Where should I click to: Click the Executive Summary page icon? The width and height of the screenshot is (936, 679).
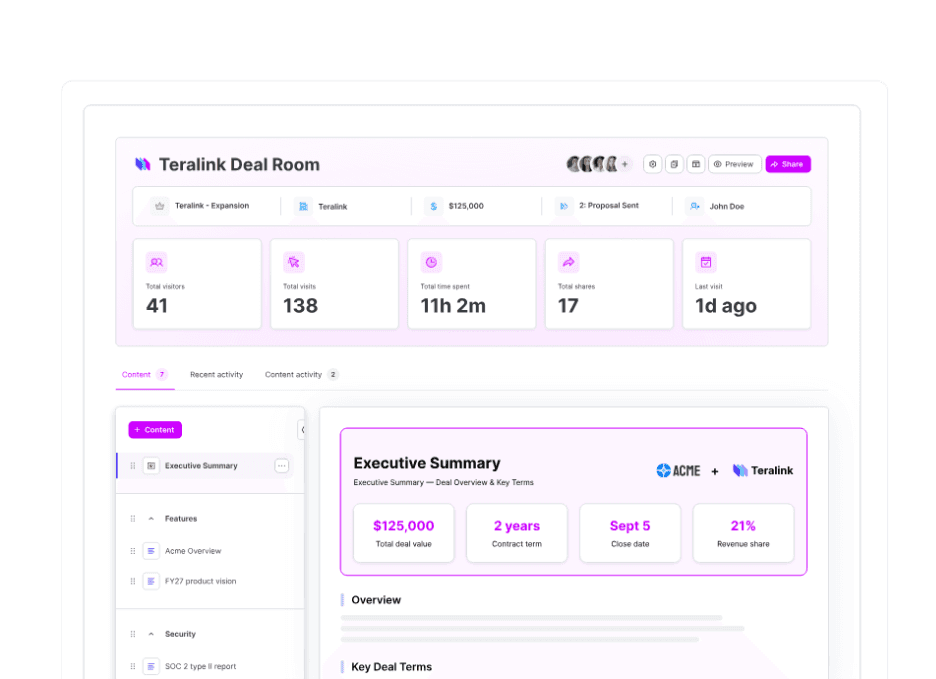tap(151, 466)
